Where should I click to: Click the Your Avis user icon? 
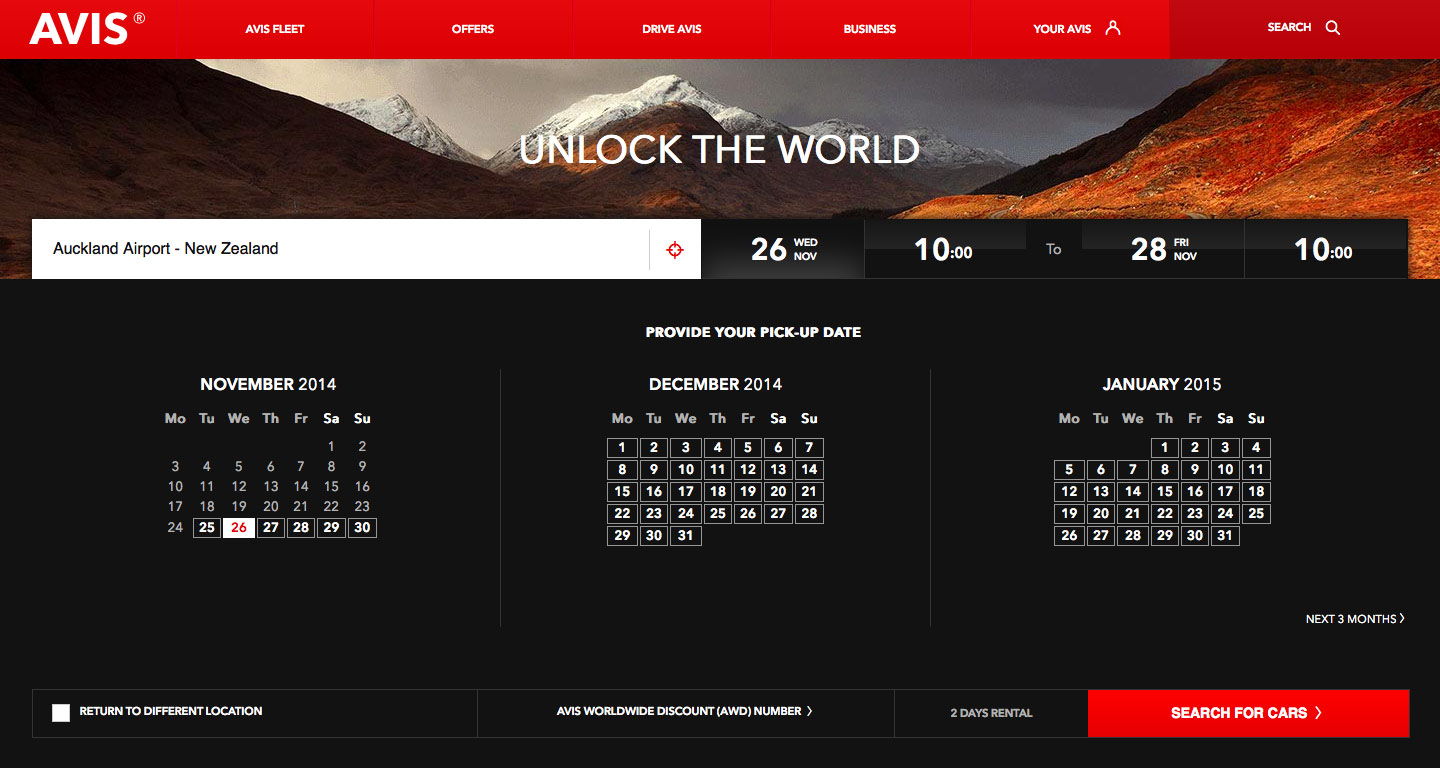1112,28
